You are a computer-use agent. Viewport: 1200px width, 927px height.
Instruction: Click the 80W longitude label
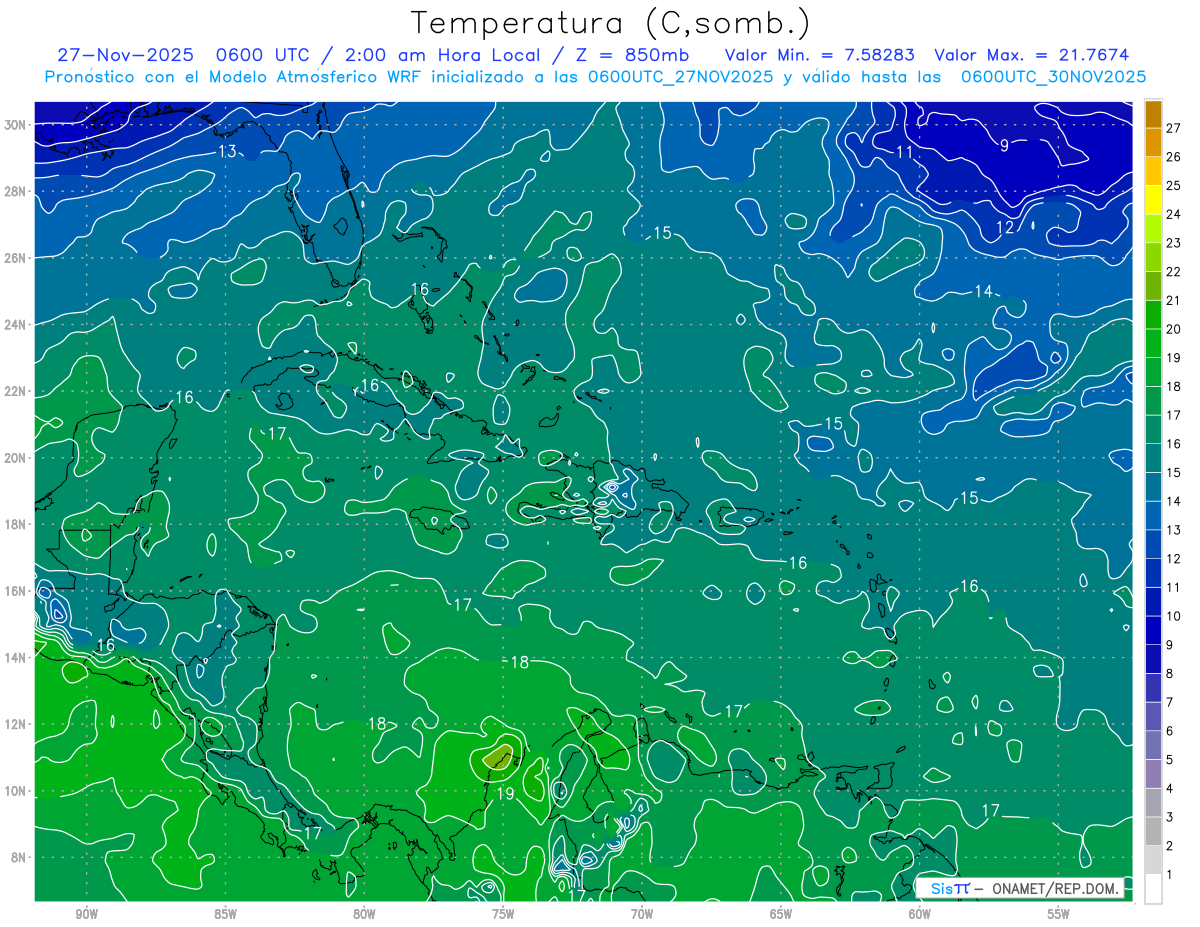[x=364, y=914]
